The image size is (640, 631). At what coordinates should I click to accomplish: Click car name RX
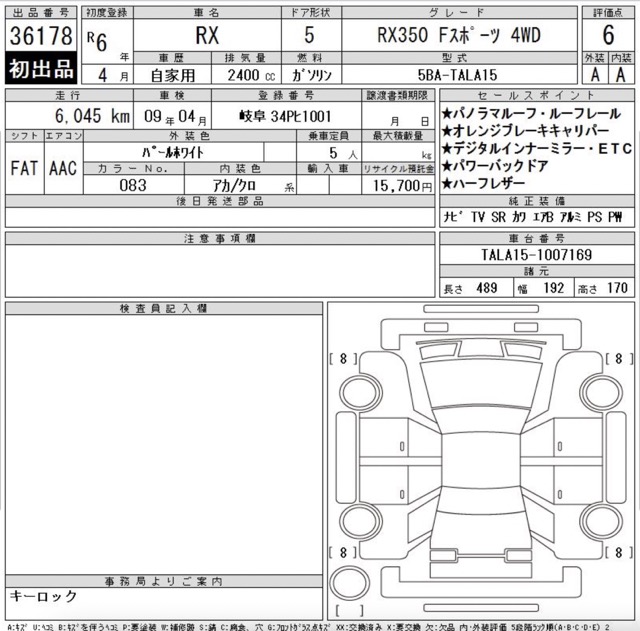(x=207, y=36)
